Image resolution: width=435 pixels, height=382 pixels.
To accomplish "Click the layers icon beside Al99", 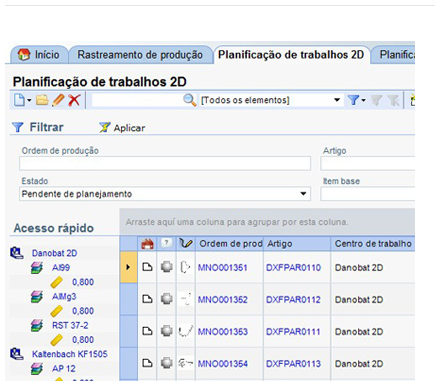I will pyautogui.click(x=37, y=268).
